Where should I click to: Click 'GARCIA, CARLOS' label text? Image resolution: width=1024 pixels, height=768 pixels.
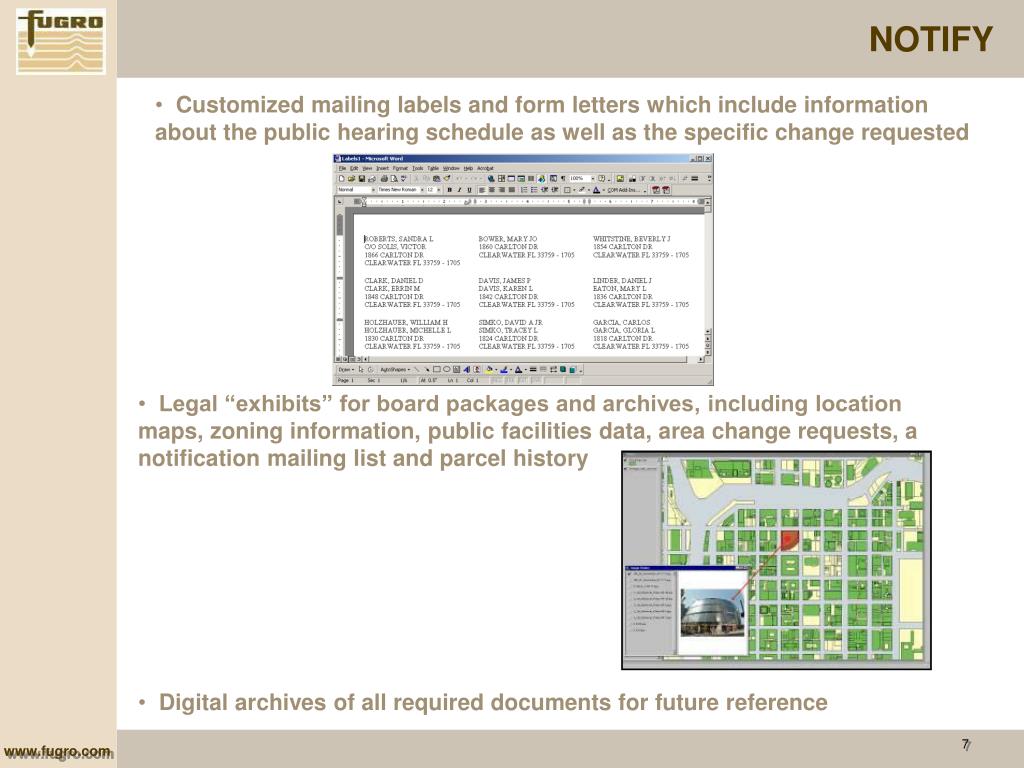(x=621, y=323)
